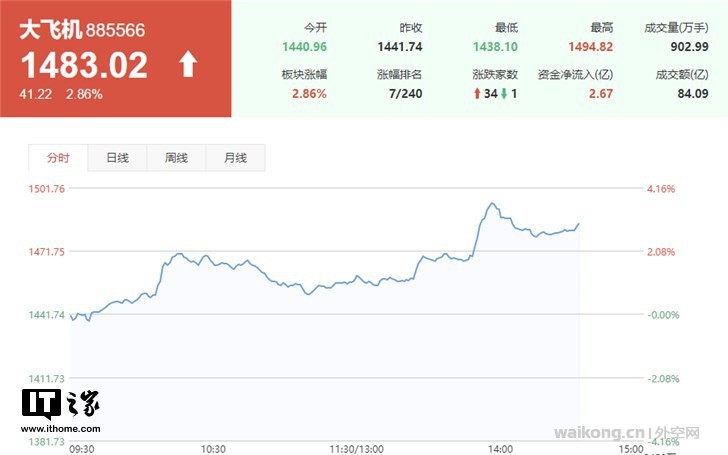
Task: Click the IT之家 logo watermark
Action: point(60,404)
